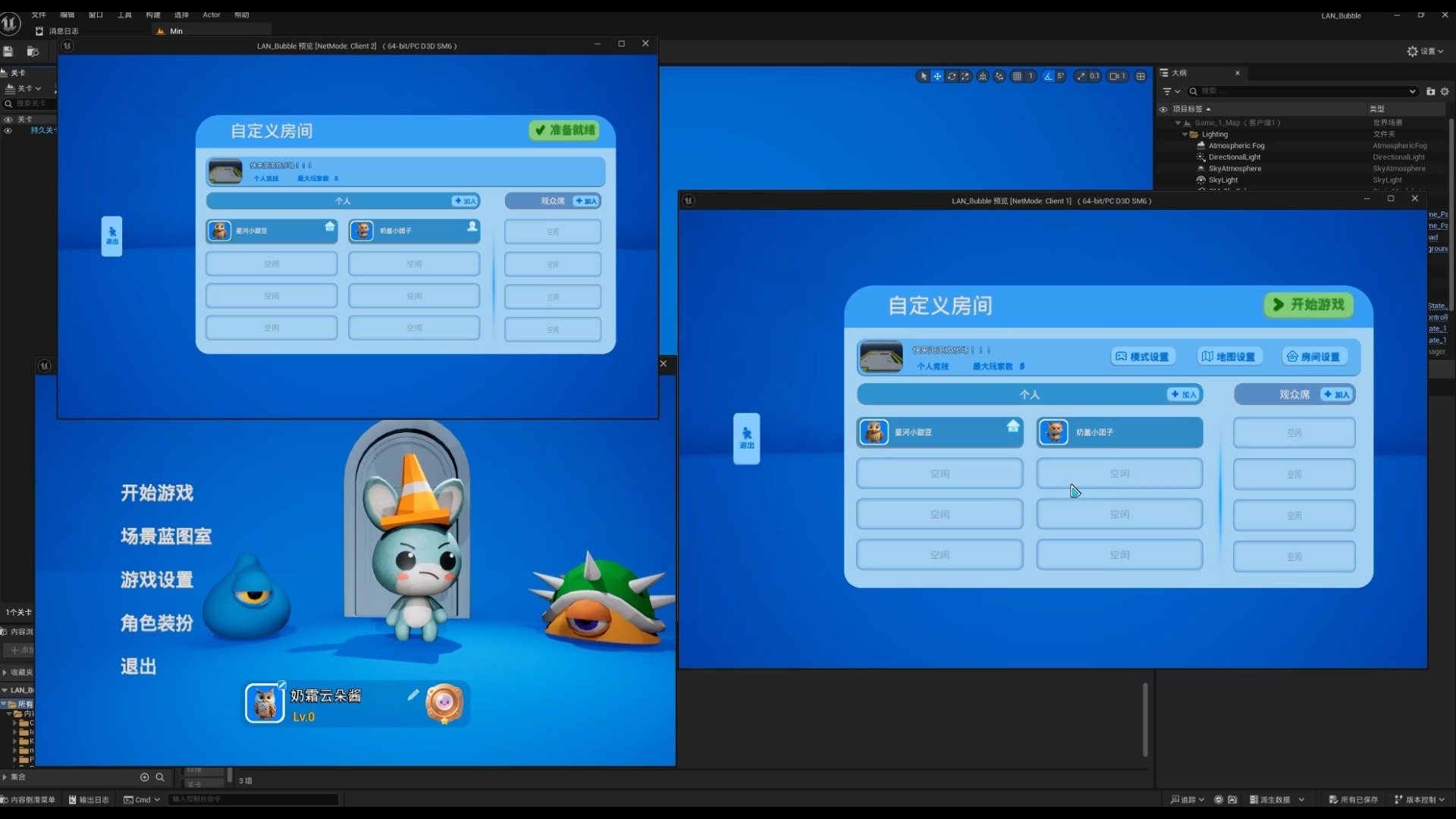1456x819 pixels.
Task: Toggle visibility eye column header in outliner
Action: coord(1163,109)
